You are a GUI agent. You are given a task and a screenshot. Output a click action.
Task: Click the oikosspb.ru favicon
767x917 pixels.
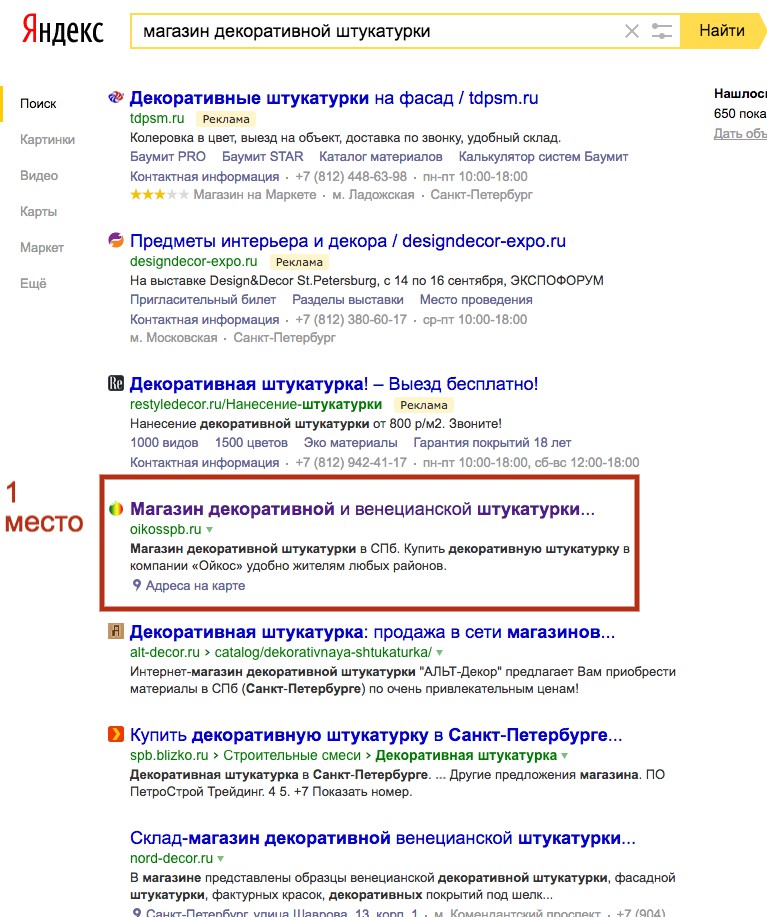click(115, 509)
